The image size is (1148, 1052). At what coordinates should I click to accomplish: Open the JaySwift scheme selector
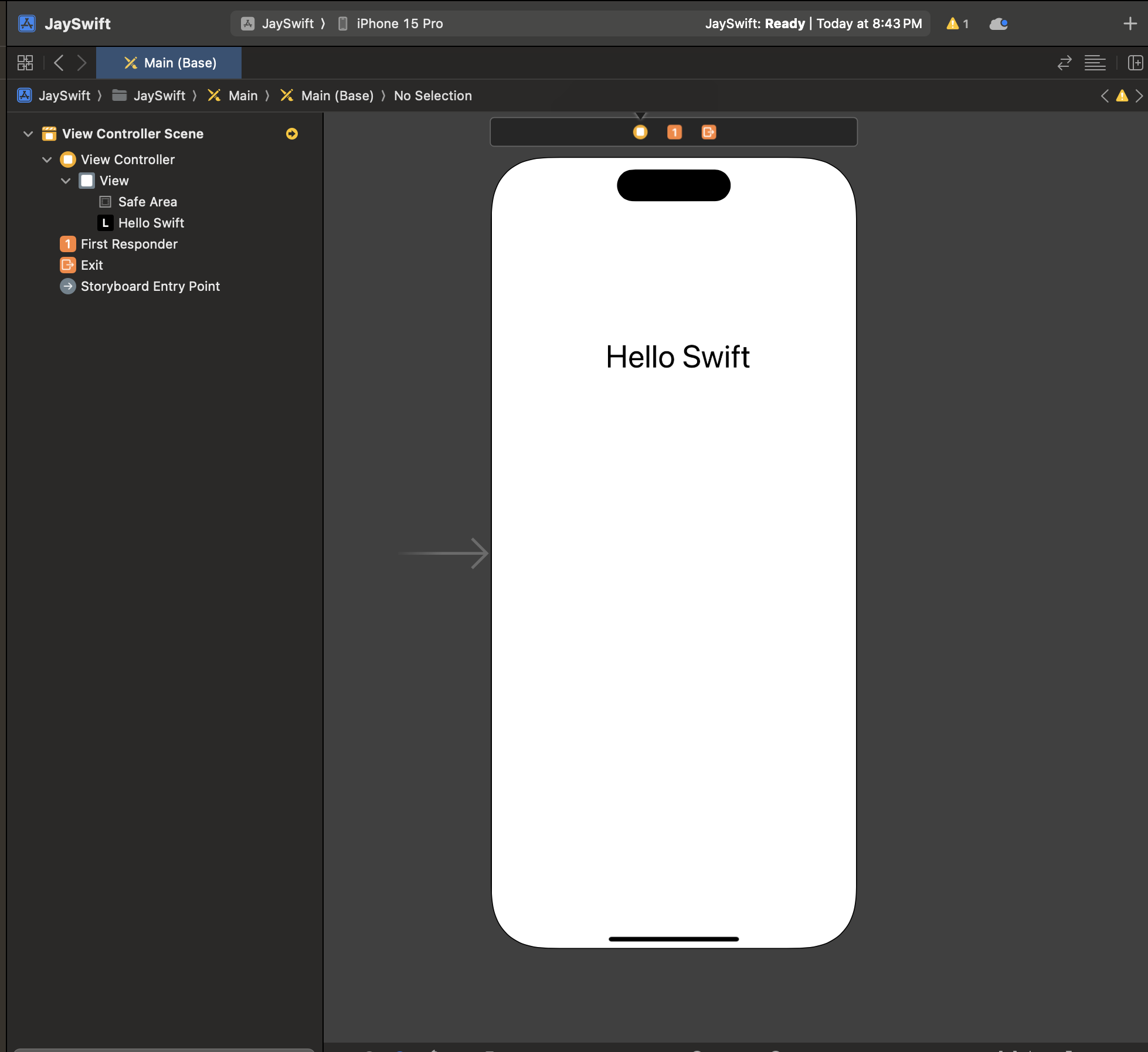277,23
